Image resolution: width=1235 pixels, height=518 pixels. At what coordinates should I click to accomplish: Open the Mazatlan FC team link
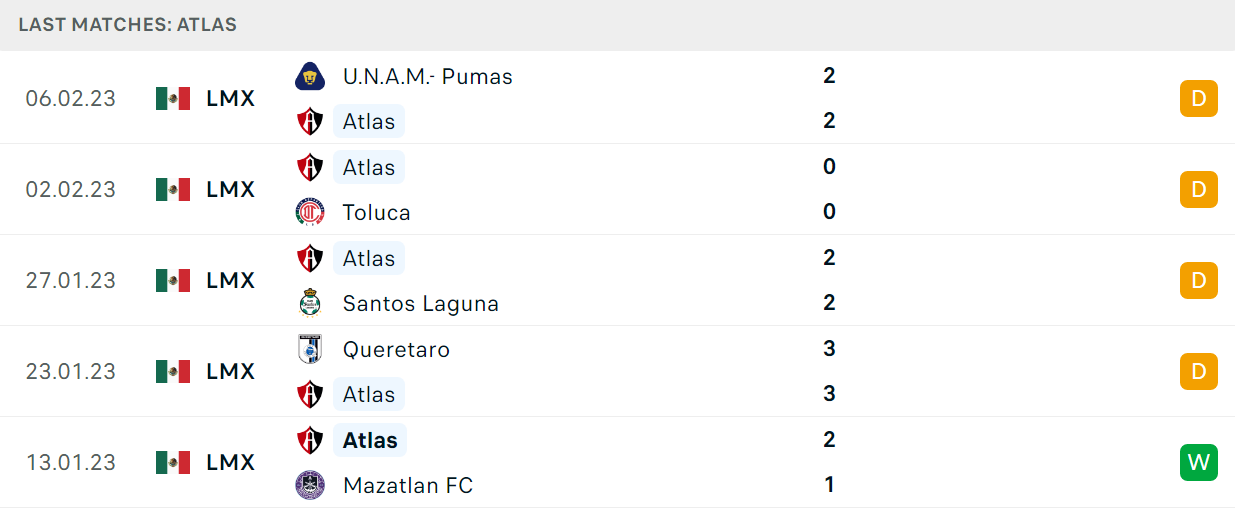[x=408, y=485]
